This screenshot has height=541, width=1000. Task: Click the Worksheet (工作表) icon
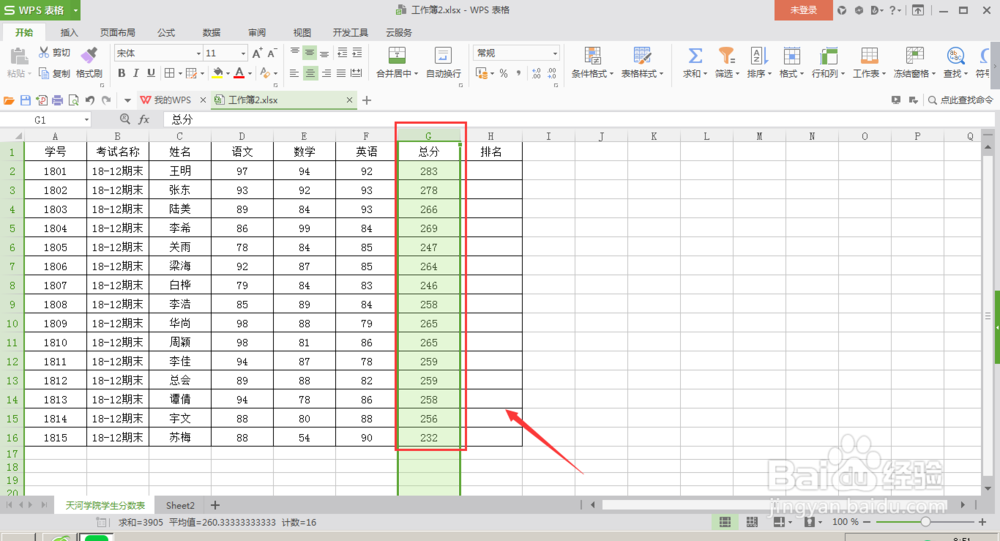point(869,56)
